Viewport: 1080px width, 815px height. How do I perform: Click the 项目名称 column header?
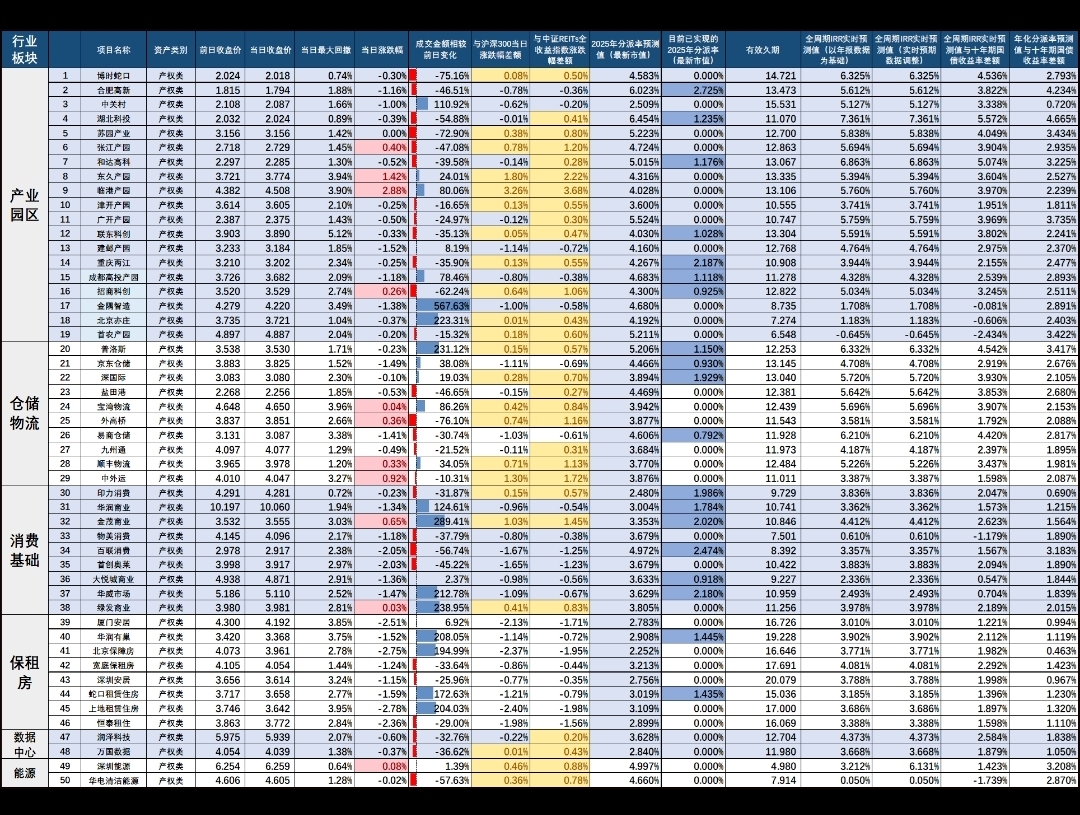(x=114, y=50)
